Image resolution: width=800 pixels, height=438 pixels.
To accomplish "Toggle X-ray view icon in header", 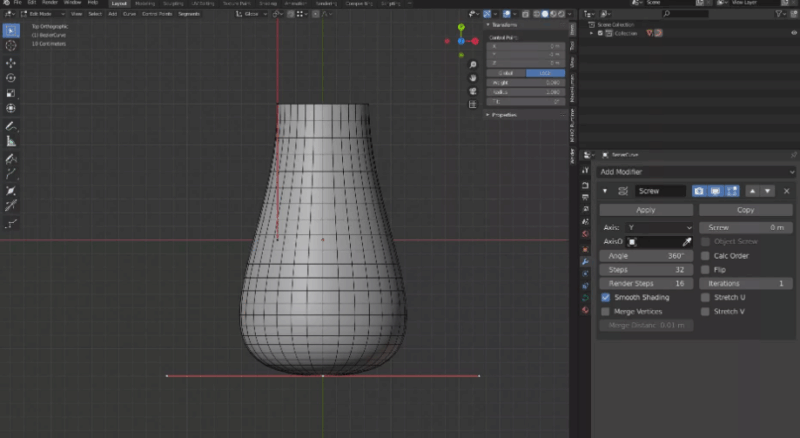I will pyautogui.click(x=526, y=14).
